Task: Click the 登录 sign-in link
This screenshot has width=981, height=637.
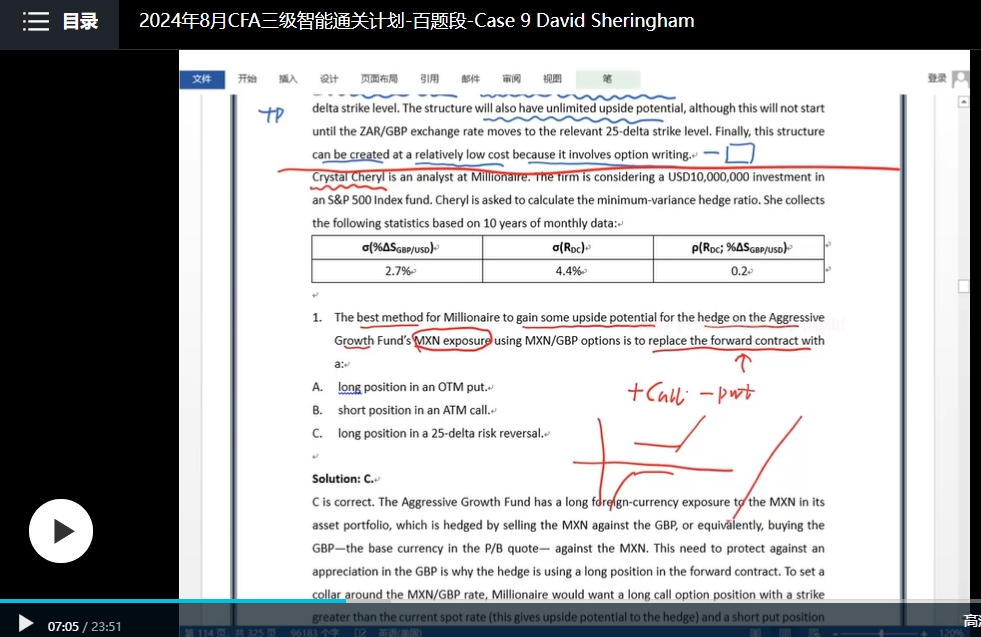Action: 937,78
